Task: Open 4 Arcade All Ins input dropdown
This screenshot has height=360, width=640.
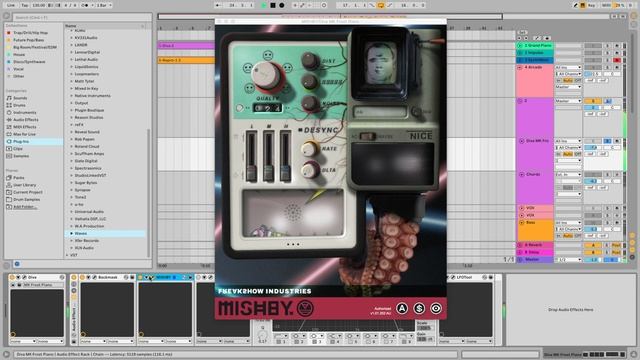Action: (568, 67)
